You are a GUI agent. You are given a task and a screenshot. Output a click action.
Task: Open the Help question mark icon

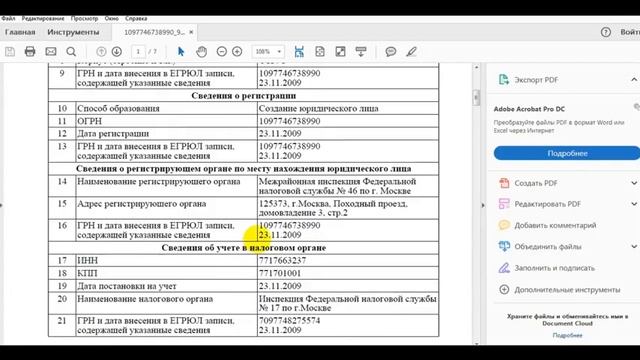coord(606,32)
